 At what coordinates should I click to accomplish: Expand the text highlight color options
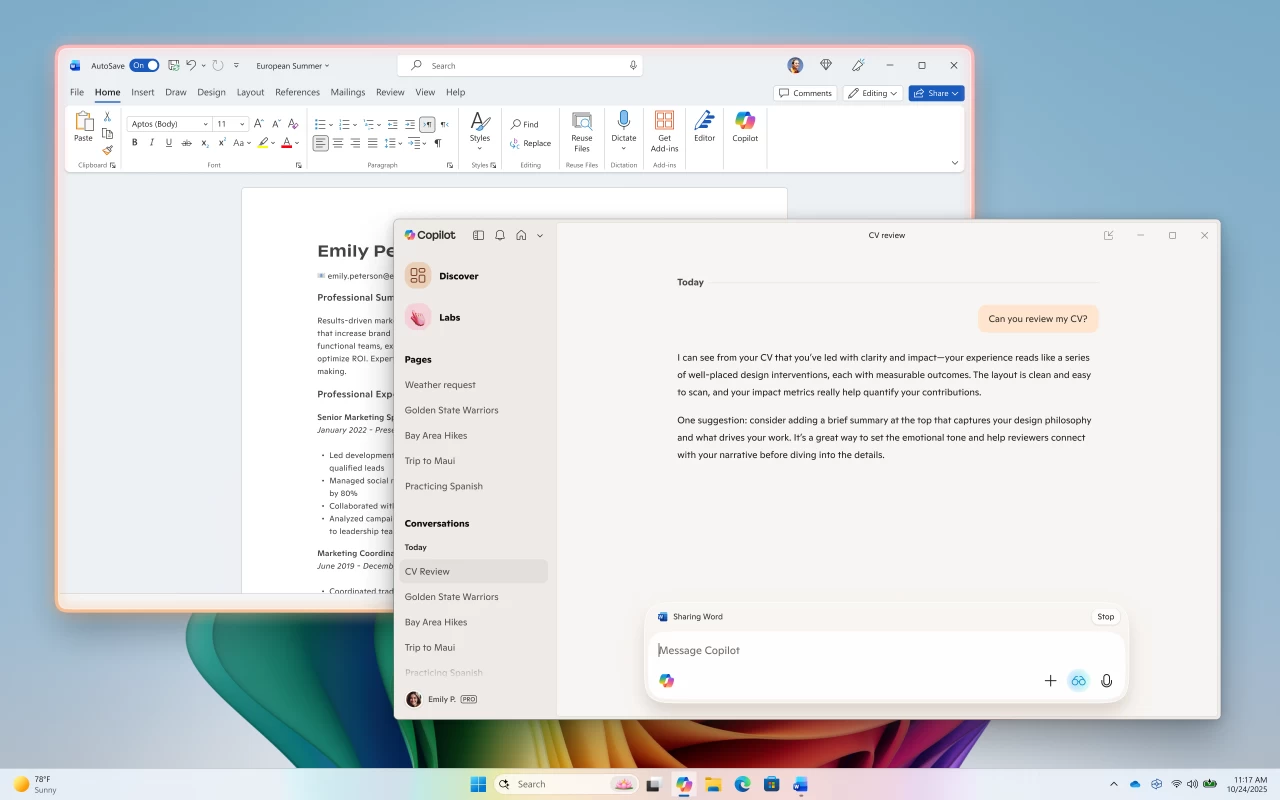(273, 143)
